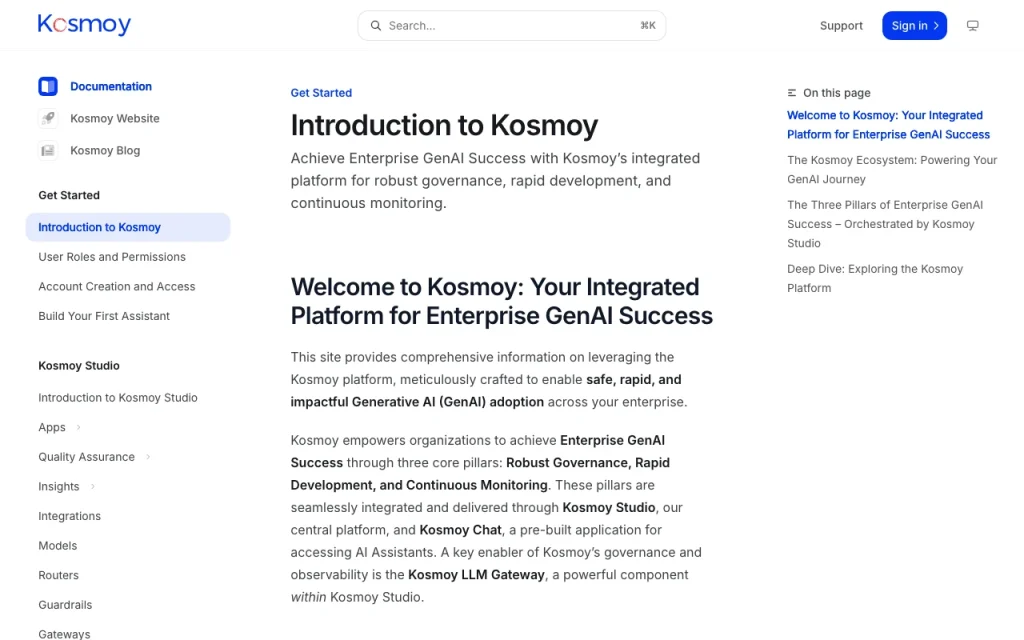Open the Guardrails page
The image size is (1024, 640).
pos(65,605)
